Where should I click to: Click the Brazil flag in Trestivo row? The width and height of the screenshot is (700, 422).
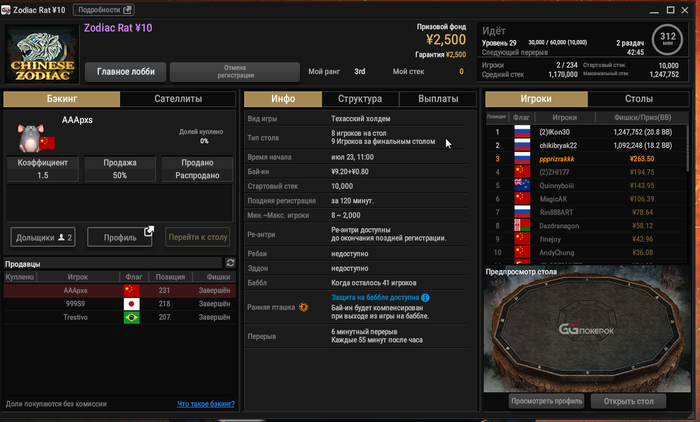coord(132,317)
